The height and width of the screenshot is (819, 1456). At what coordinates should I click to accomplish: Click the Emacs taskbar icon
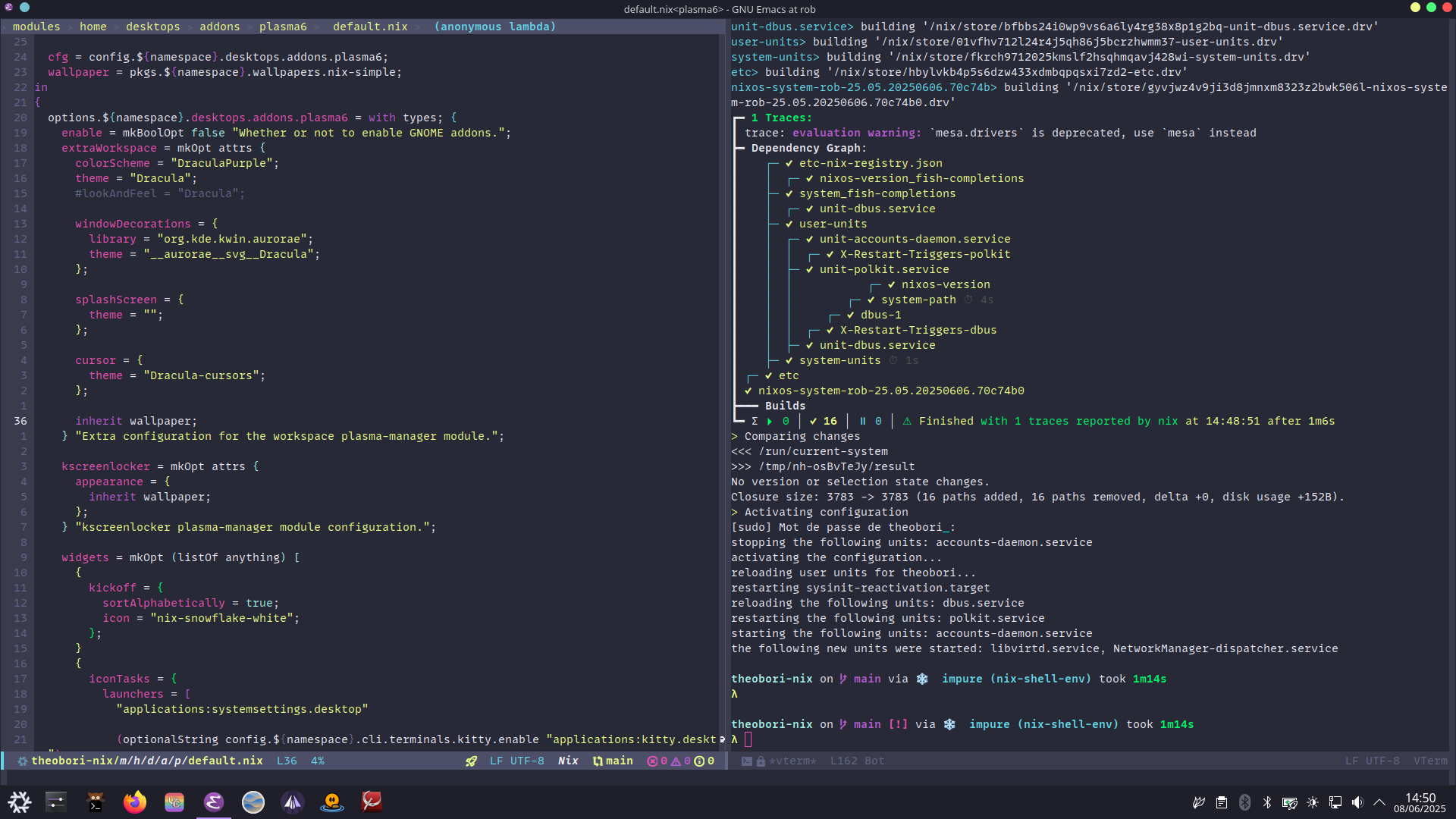[214, 802]
